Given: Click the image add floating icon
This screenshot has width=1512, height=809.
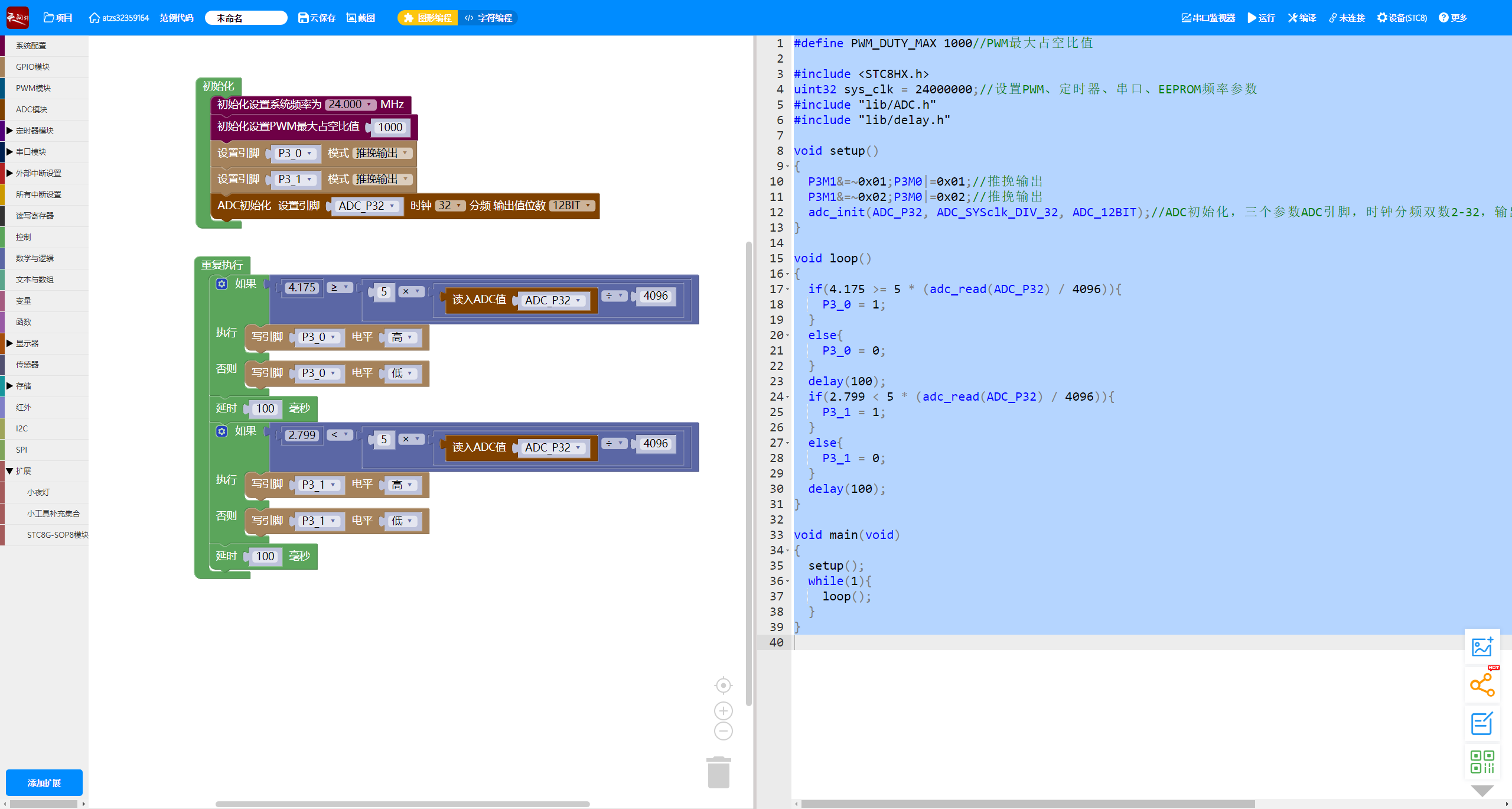Looking at the screenshot, I should coord(1482,646).
